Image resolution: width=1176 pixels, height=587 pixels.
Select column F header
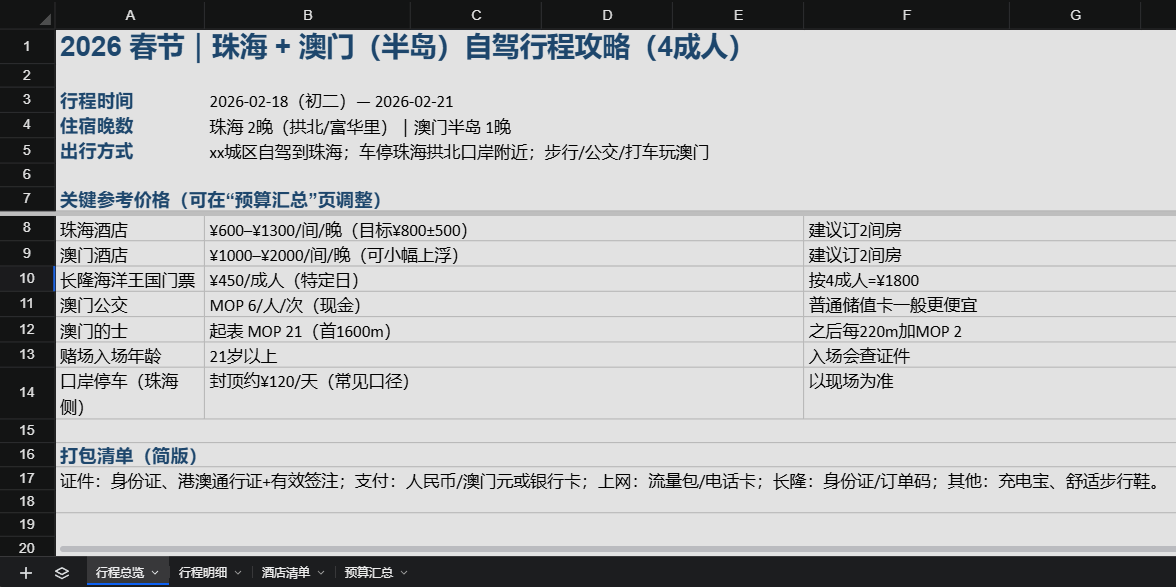click(906, 15)
